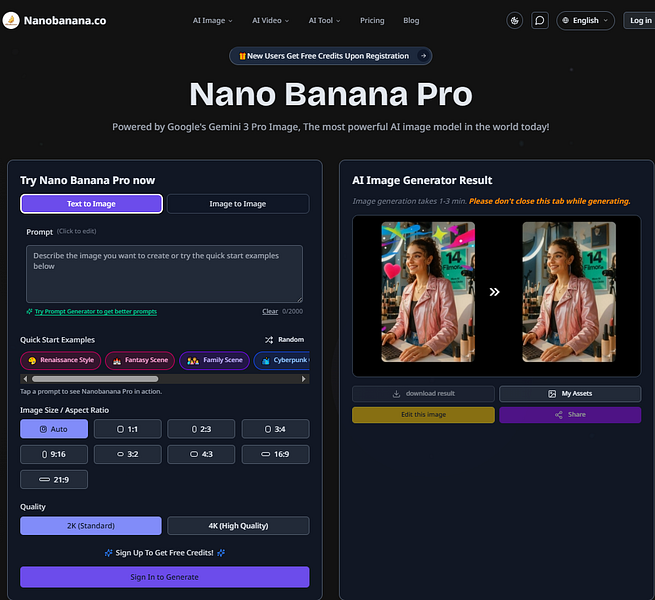Screen dimensions: 655x600
Task: Select the 3:4 aspect ratio
Action: tap(276, 429)
